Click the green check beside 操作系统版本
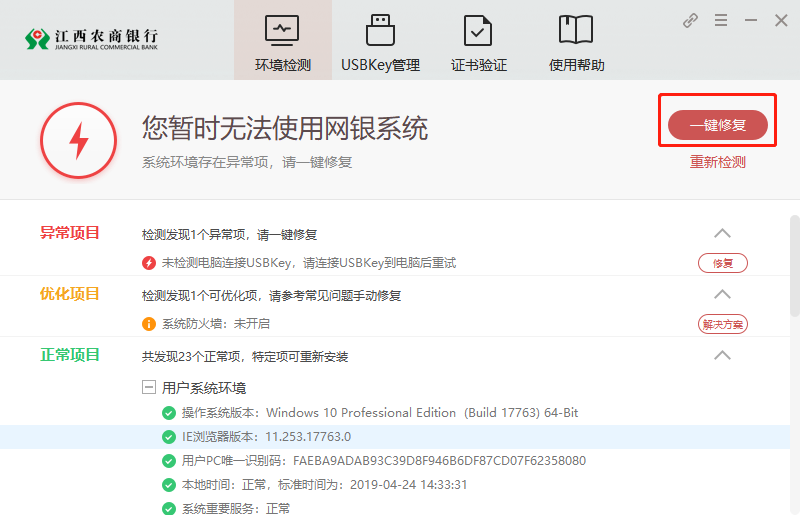The height and width of the screenshot is (530, 800). 169,413
